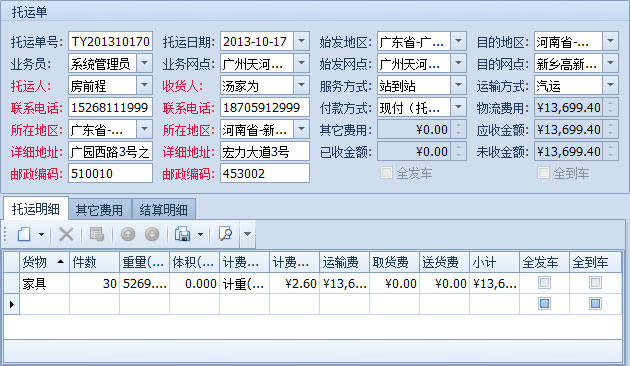Viewport: 630px width, 366px height.
Task: Select the cell showing ¥2.60
Action: [295, 284]
